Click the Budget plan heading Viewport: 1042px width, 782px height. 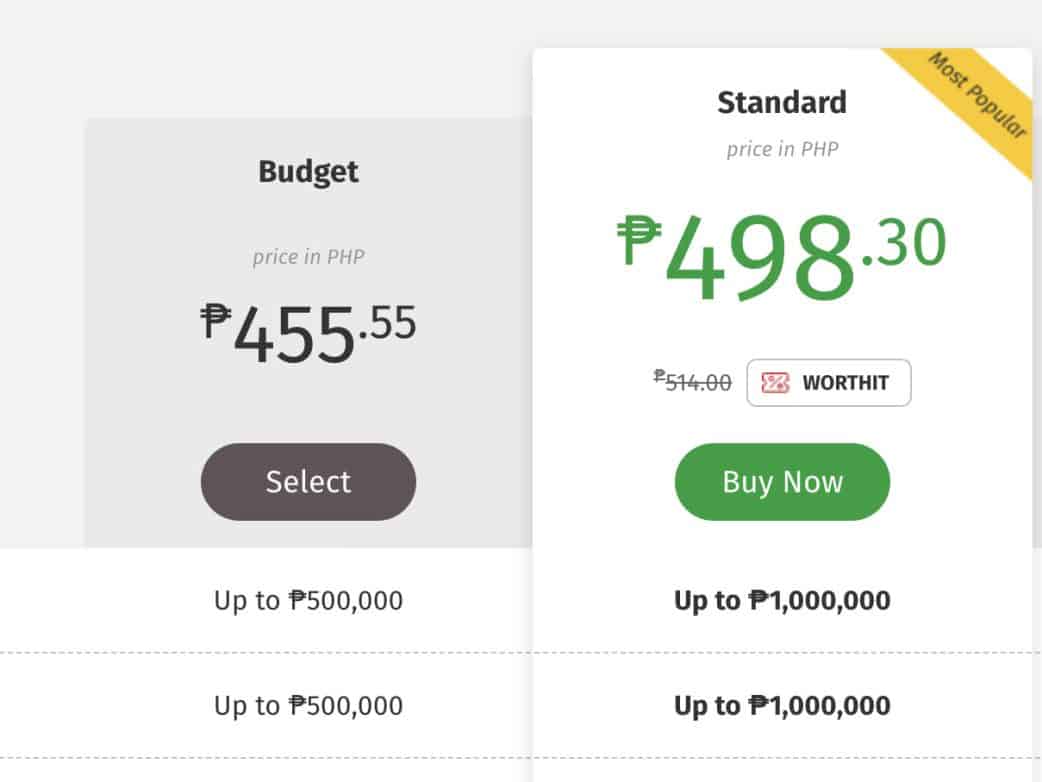[308, 171]
